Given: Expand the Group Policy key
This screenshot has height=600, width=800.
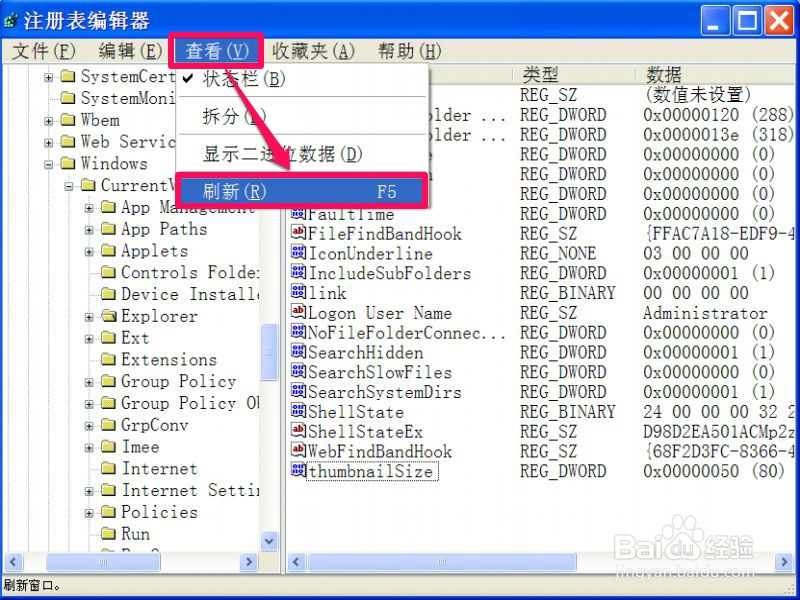Looking at the screenshot, I should point(88,381).
